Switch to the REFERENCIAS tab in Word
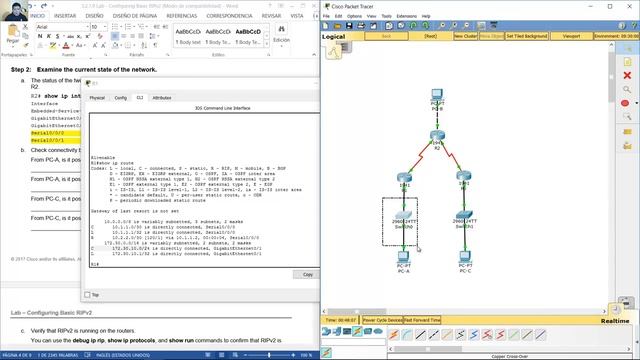 pyautogui.click(x=182, y=16)
